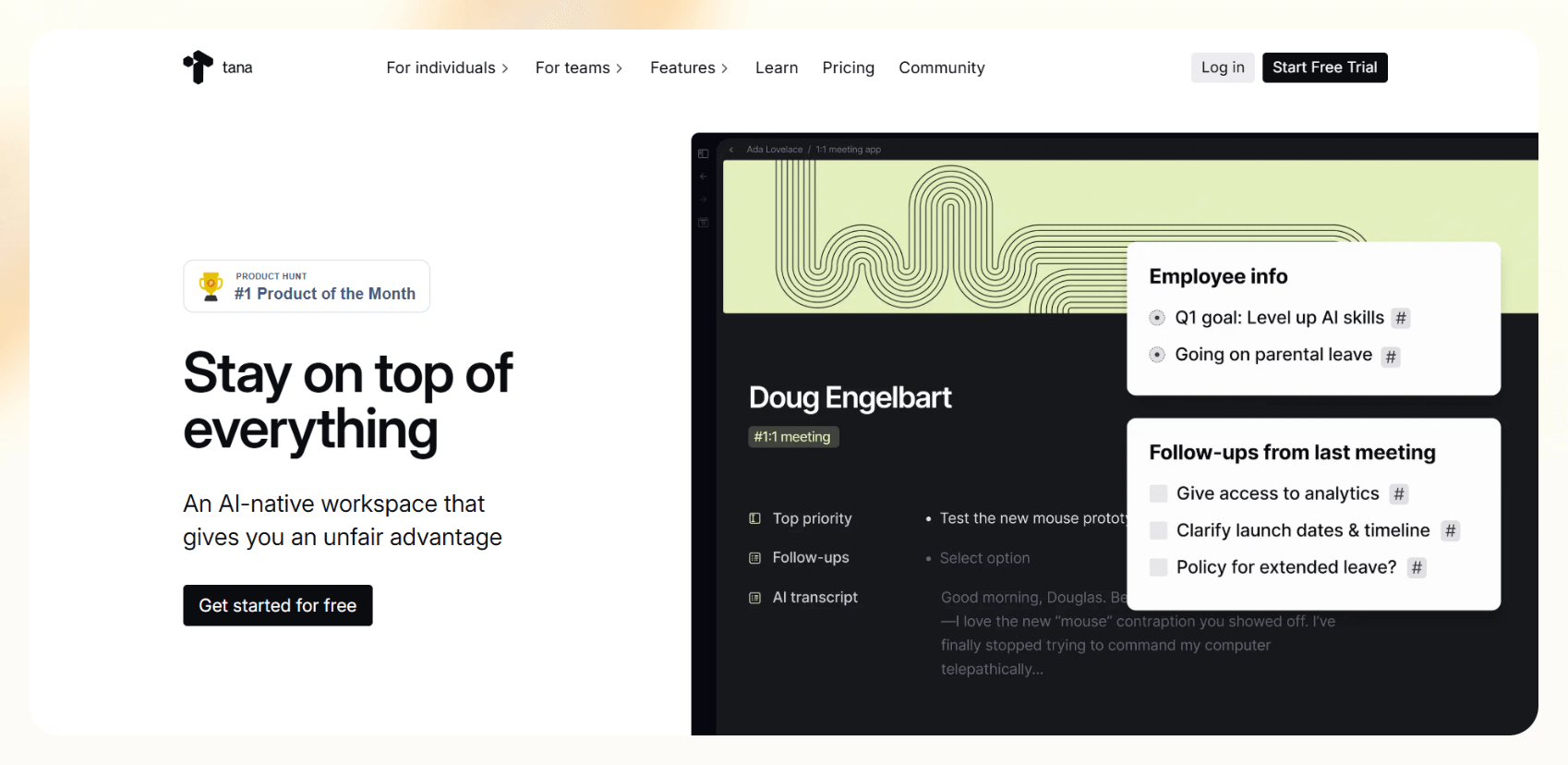1568x765 pixels.
Task: Click the Good morning, Douglas transcript text
Action: (x=1138, y=634)
